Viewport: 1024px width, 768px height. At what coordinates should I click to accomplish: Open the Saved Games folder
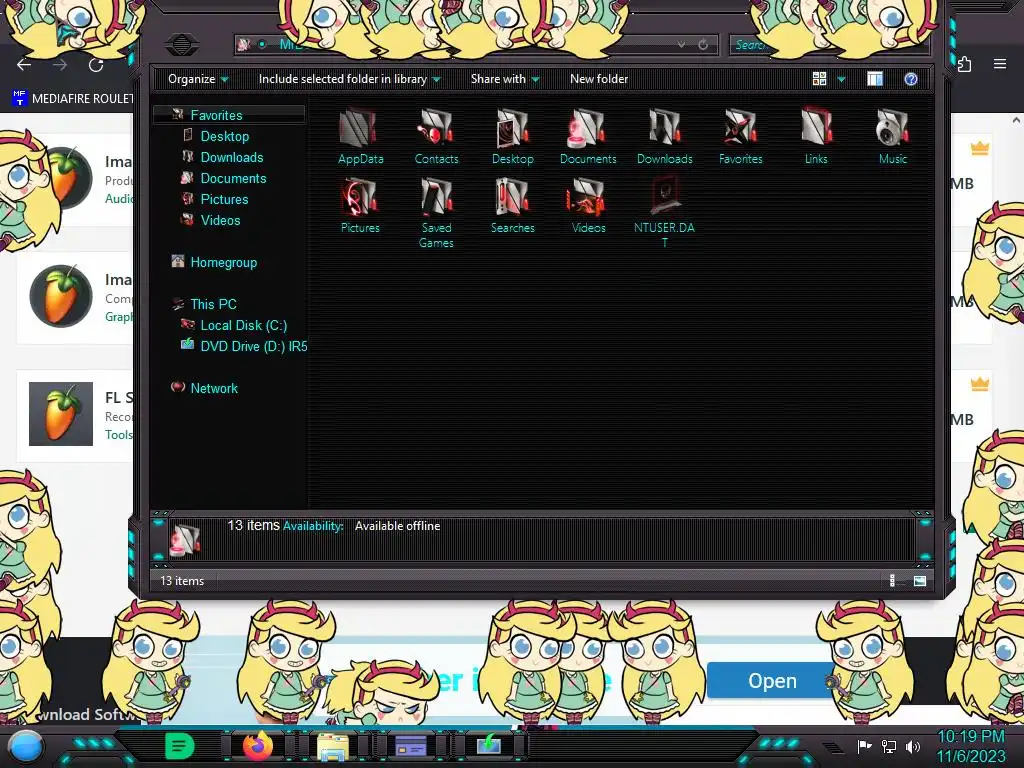coord(436,213)
